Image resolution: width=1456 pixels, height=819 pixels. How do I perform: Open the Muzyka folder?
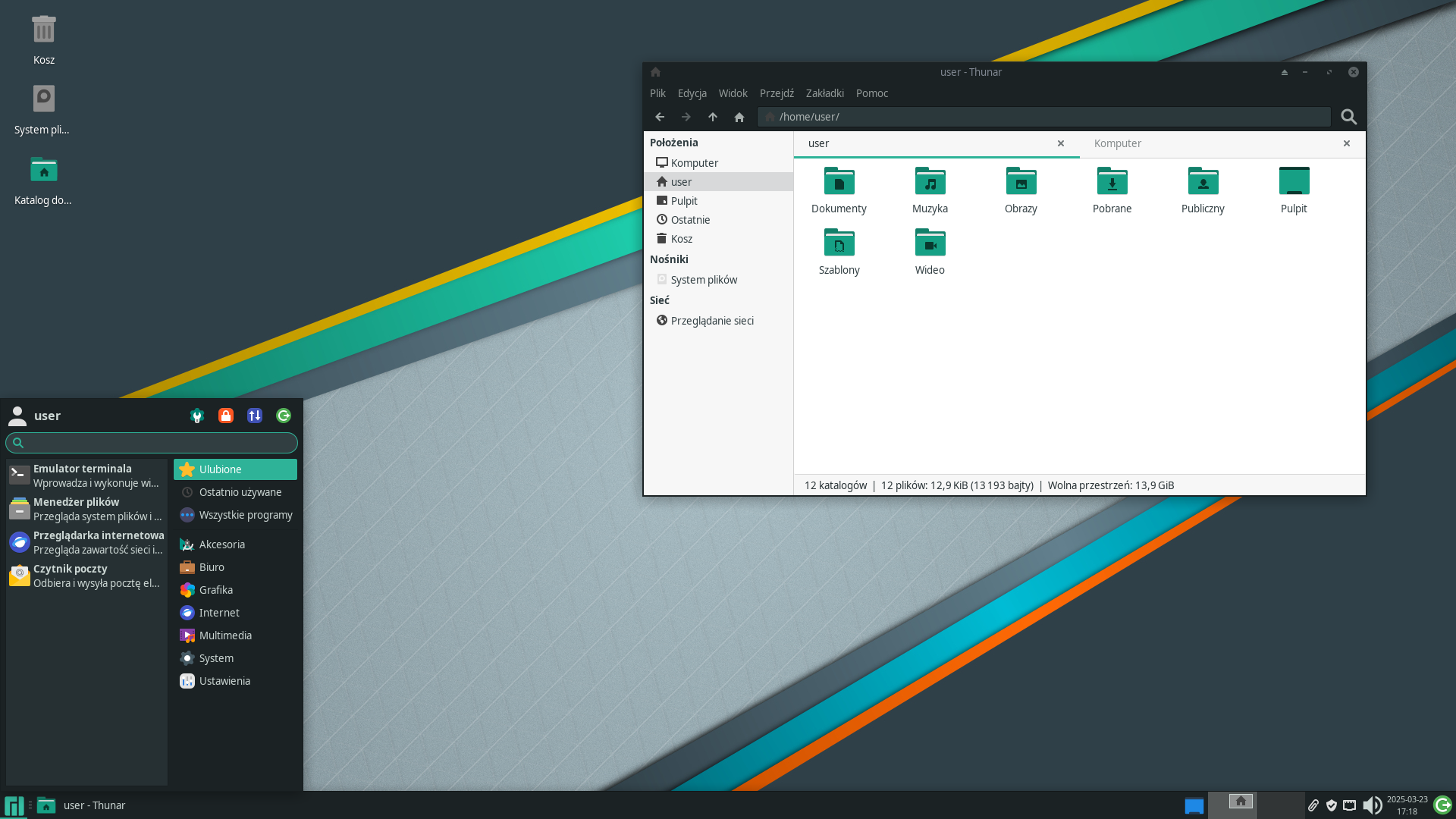pyautogui.click(x=930, y=190)
